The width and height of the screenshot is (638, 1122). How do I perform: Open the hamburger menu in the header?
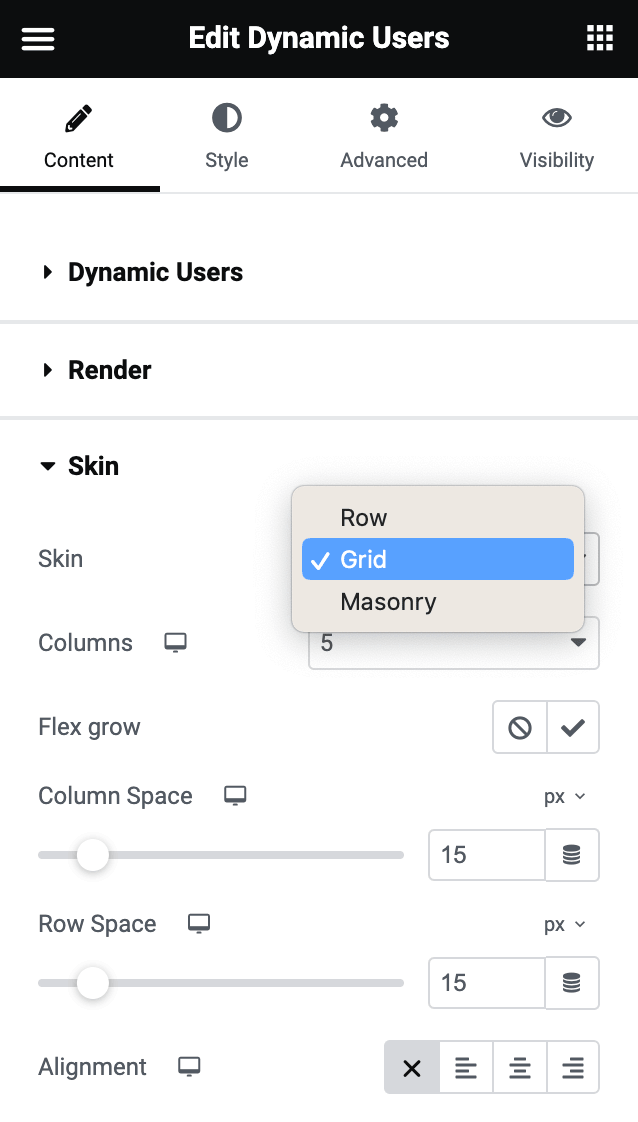(37, 38)
